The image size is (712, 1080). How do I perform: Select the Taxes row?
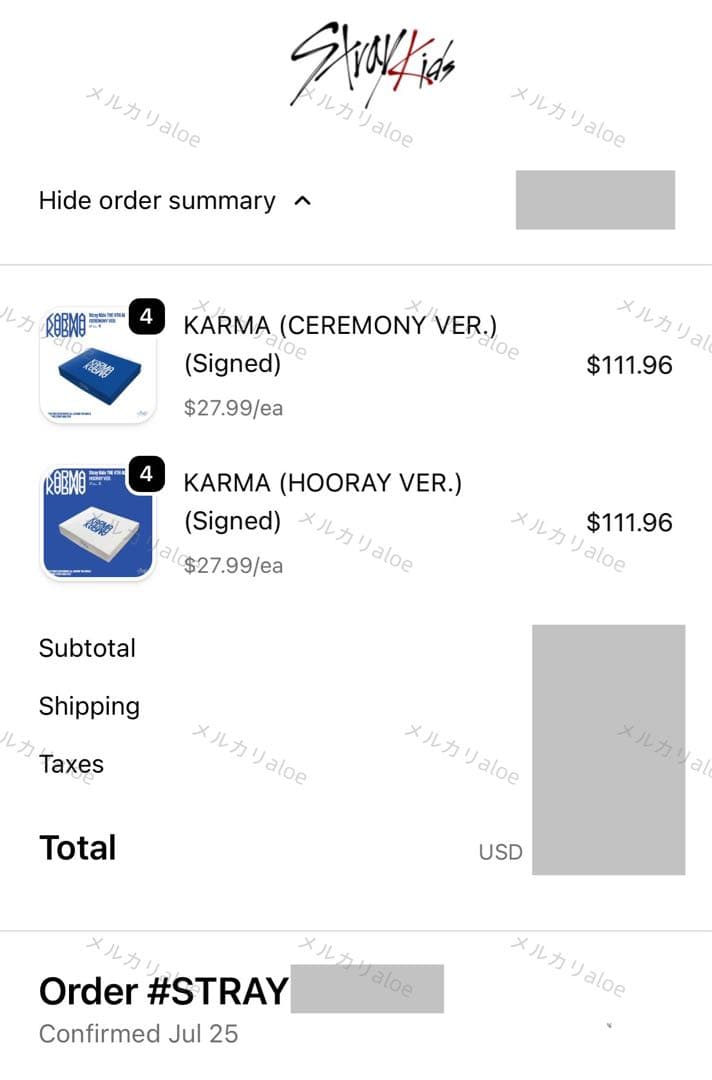tap(71, 764)
